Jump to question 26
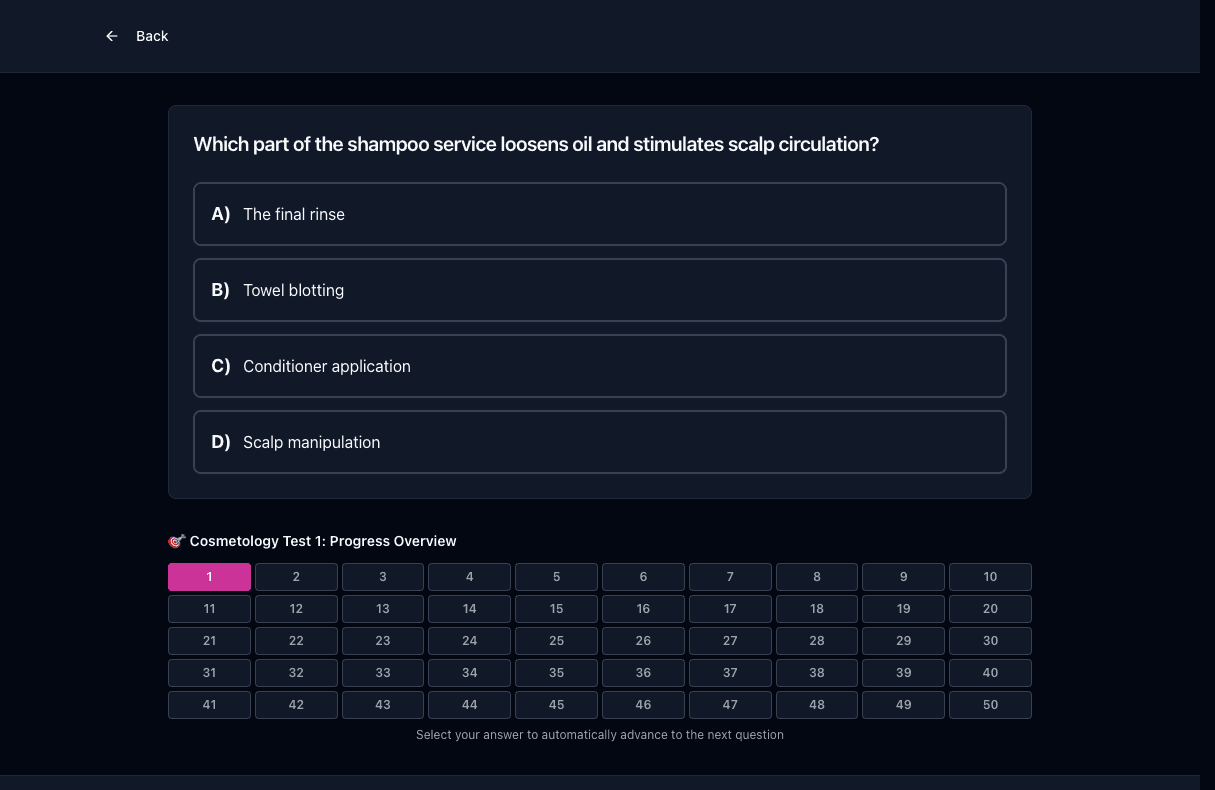 coord(643,641)
